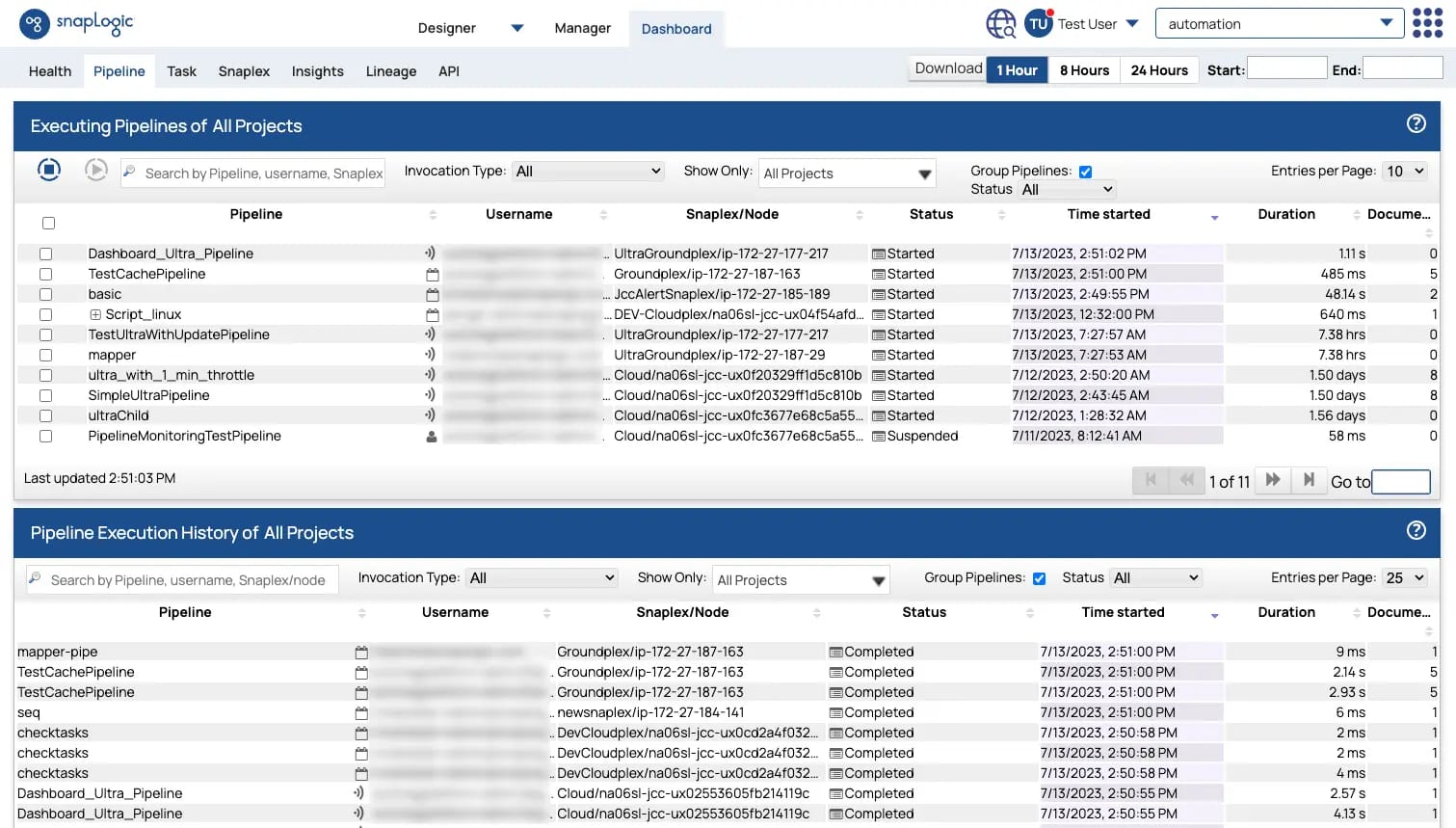
Task: Sort executing table by Time started arrow
Action: pos(1215,217)
